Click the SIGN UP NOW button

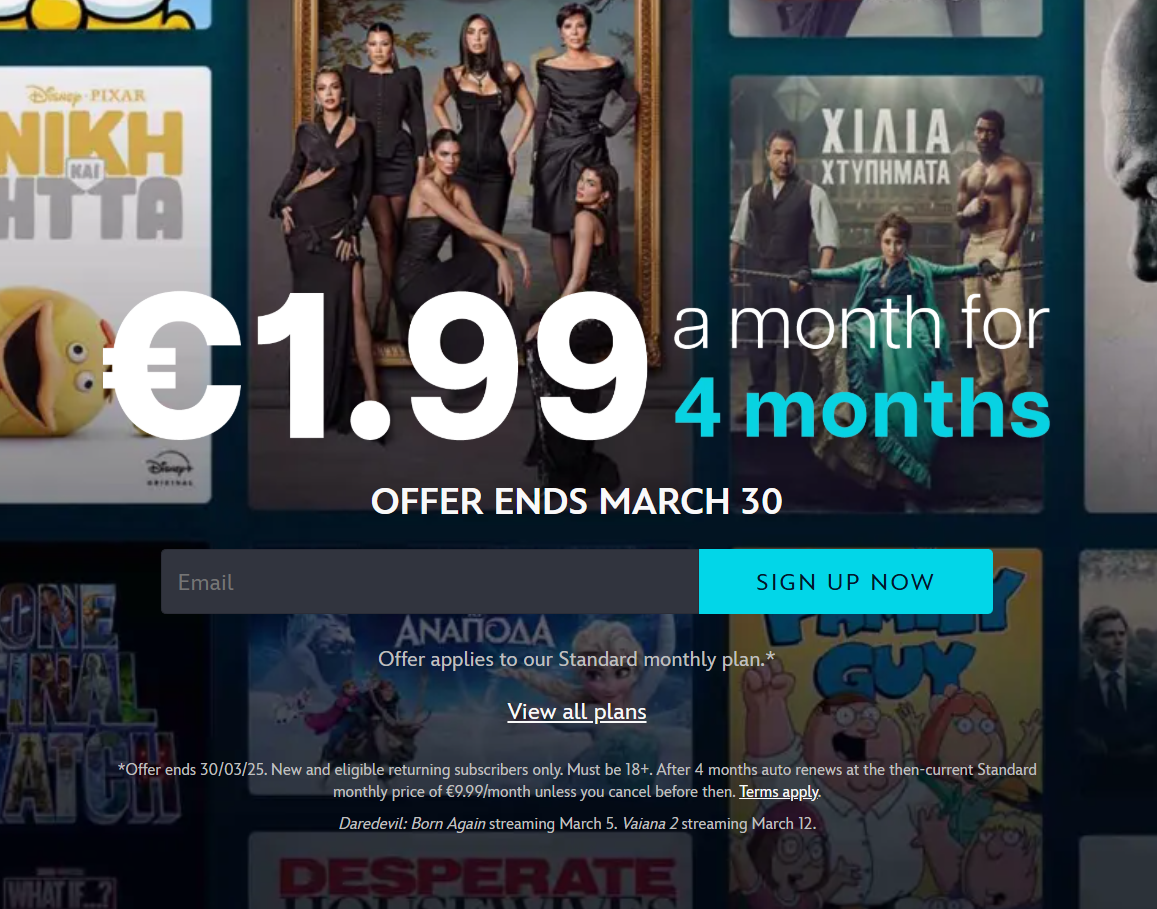[x=846, y=581]
